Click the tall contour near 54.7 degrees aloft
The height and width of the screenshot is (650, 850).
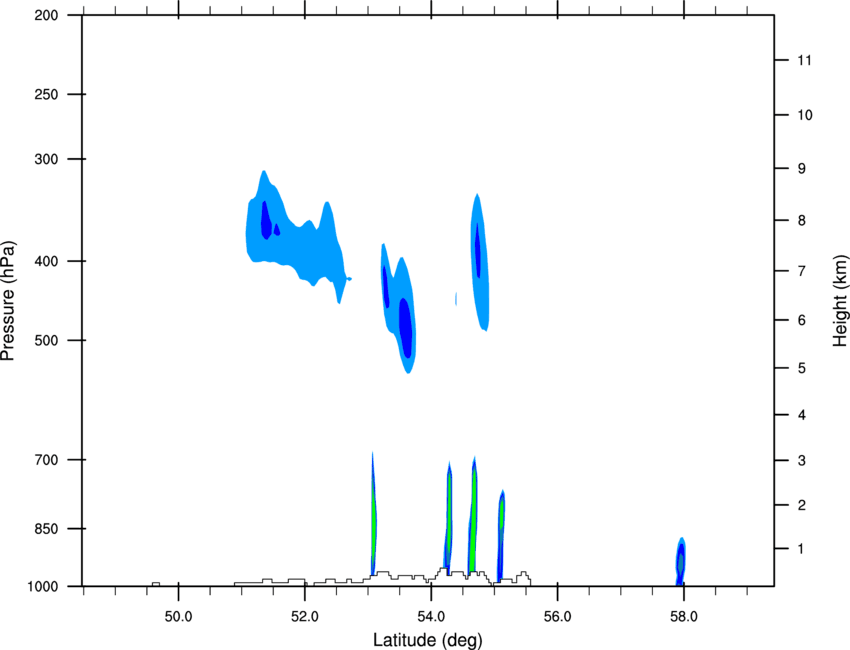(x=479, y=262)
